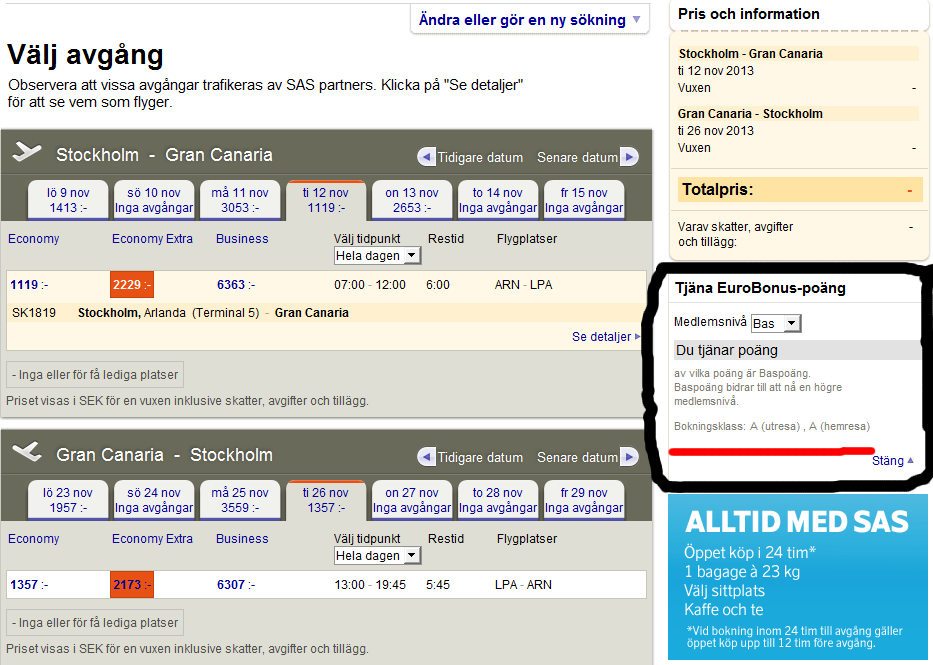The width and height of the screenshot is (933, 665).
Task: Select the 'må 25 nov' return date tab
Action: tap(240, 500)
